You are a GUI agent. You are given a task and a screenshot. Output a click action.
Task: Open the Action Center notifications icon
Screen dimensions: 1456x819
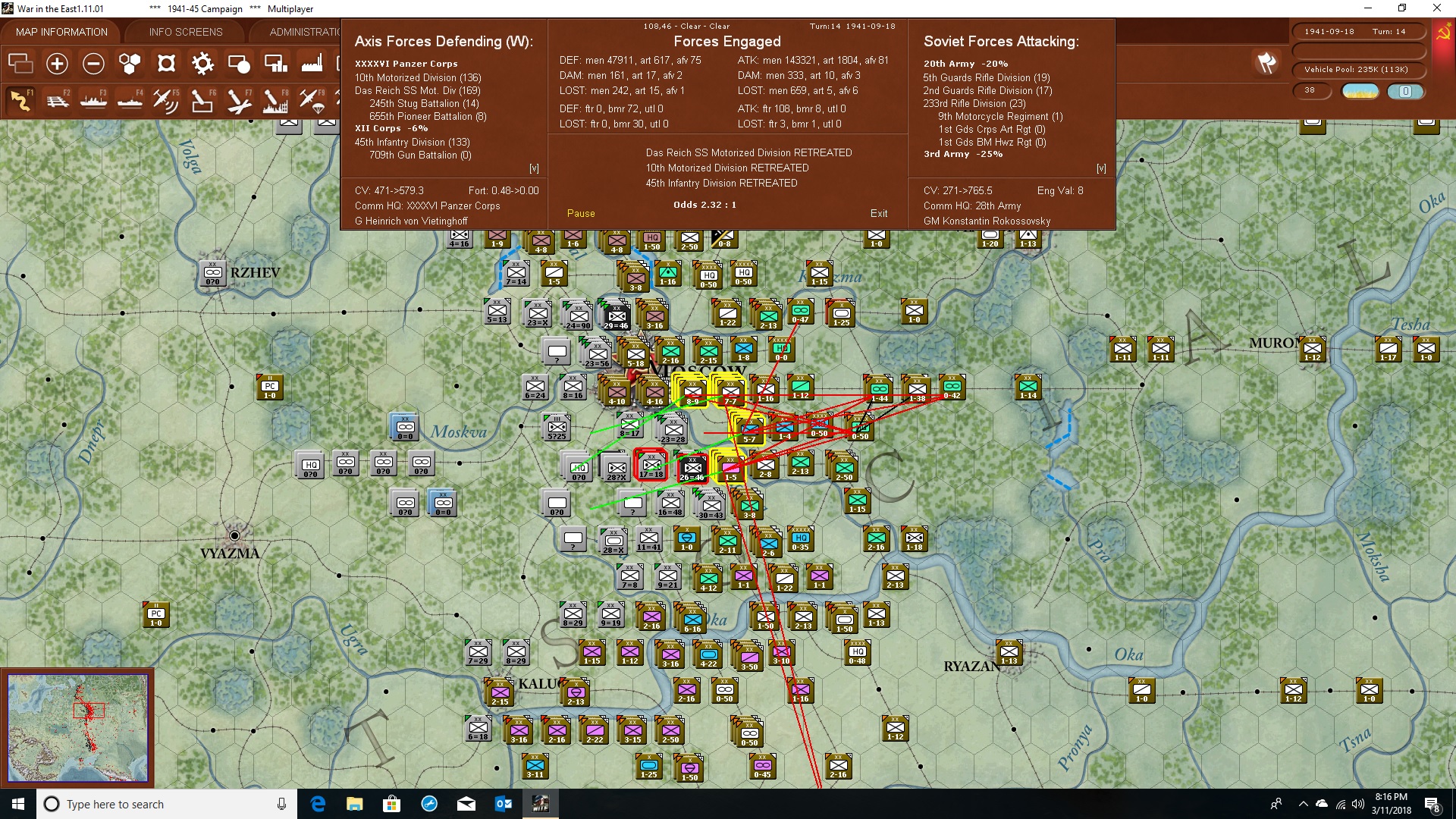click(x=1432, y=804)
